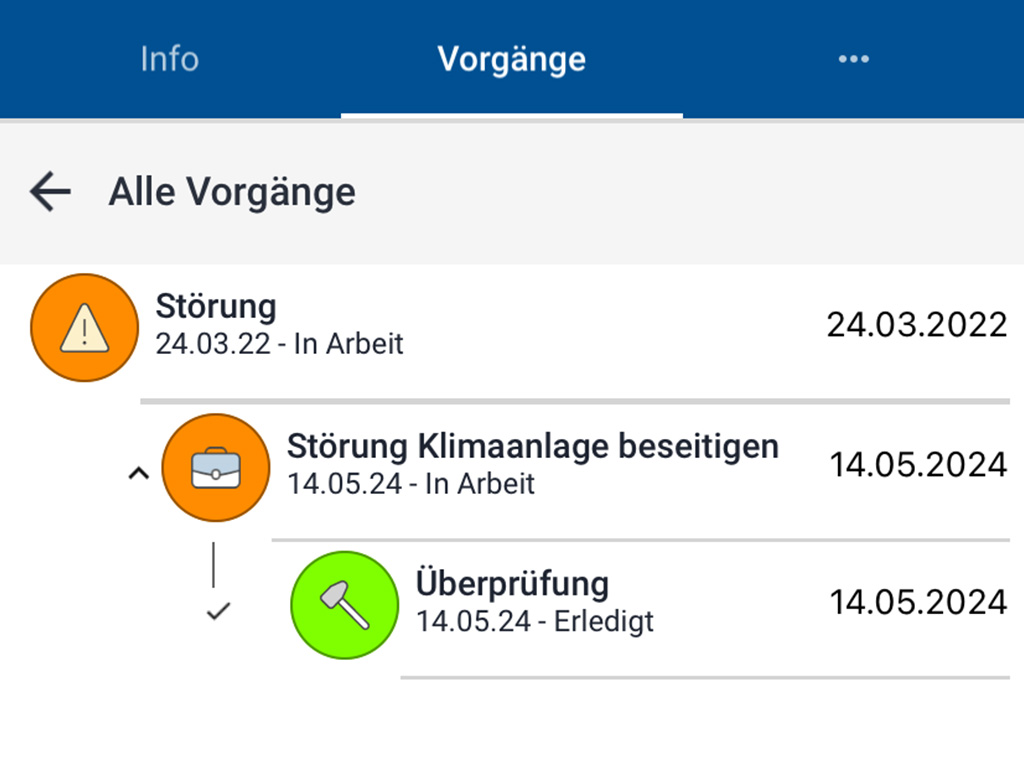Click the "14.05.24 - In Arbeit" status text

tap(411, 484)
